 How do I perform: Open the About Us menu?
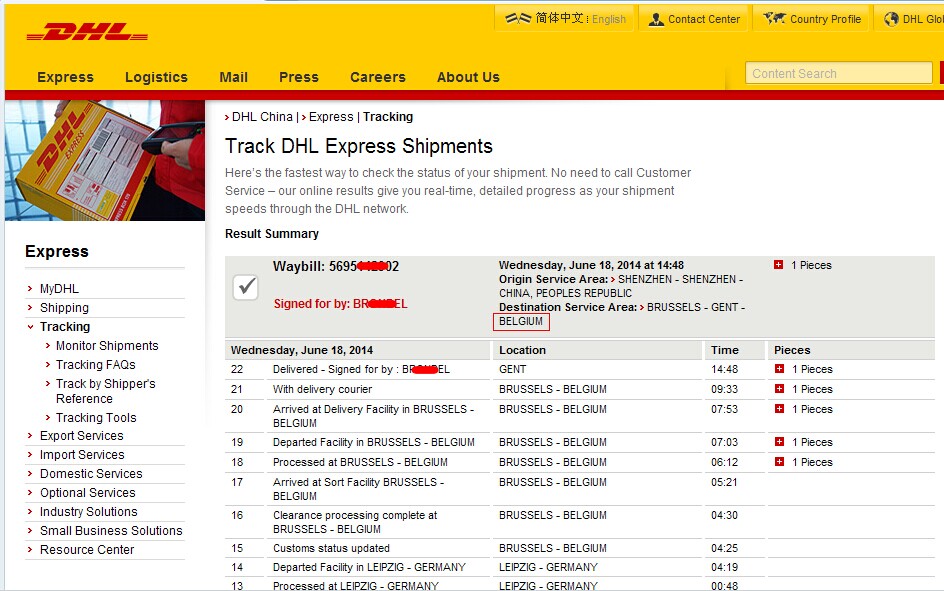click(468, 77)
